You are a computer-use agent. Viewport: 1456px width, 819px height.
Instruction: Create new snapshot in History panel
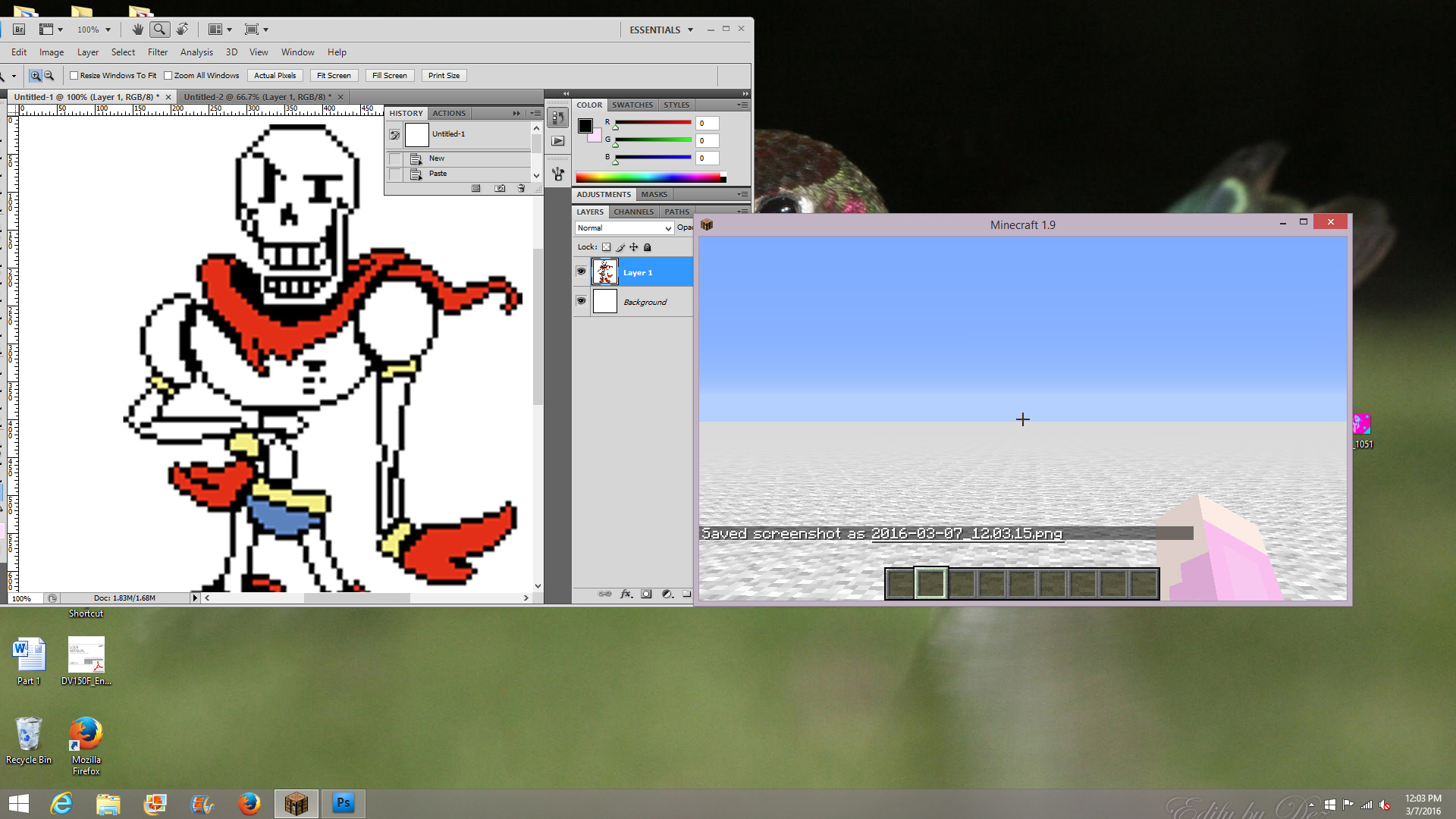(x=500, y=188)
